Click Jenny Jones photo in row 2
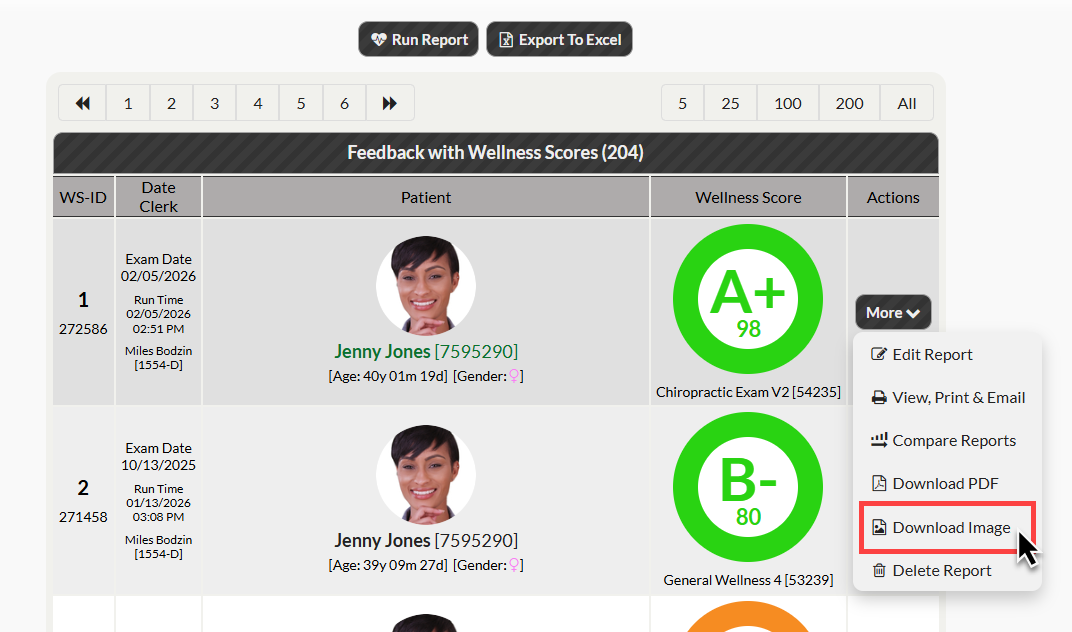Viewport: 1072px width, 632px height. (x=426, y=475)
